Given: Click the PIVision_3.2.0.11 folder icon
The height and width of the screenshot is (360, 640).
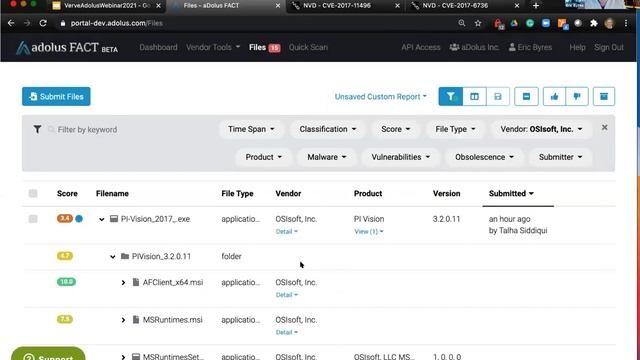Looking at the screenshot, I should pos(125,256).
